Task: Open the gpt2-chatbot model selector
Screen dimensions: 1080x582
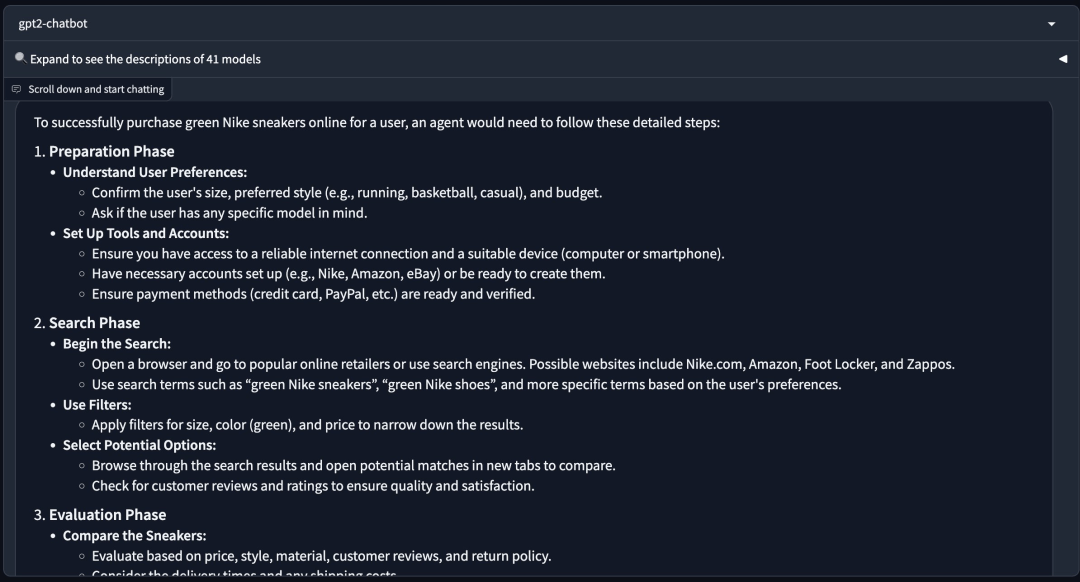Action: (x=539, y=23)
